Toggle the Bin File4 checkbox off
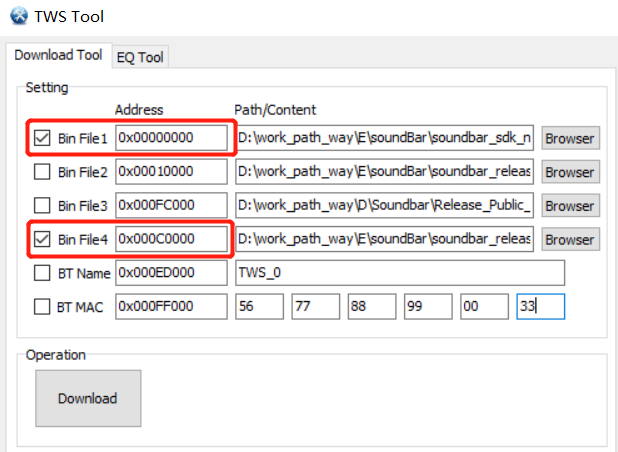Image resolution: width=618 pixels, height=452 pixels. [42, 240]
